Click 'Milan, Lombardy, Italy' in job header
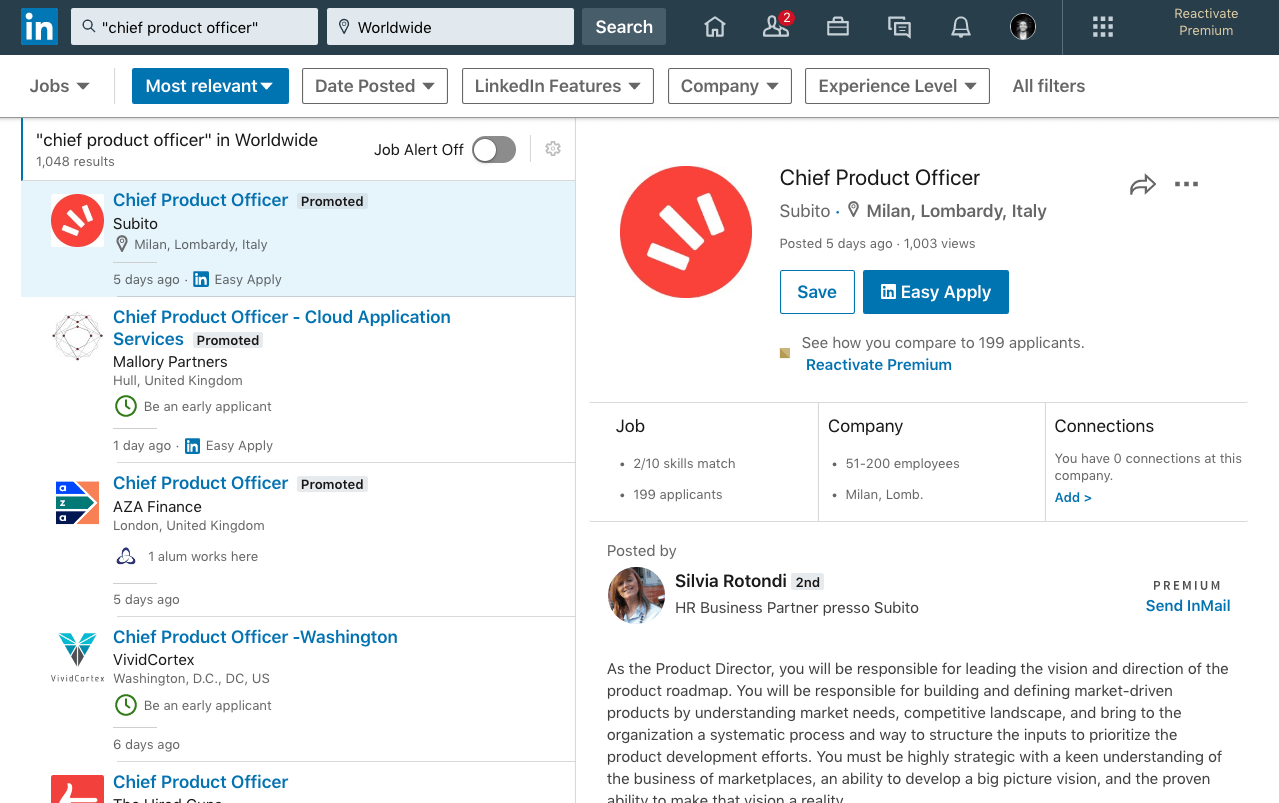The image size is (1279, 803). 956,211
